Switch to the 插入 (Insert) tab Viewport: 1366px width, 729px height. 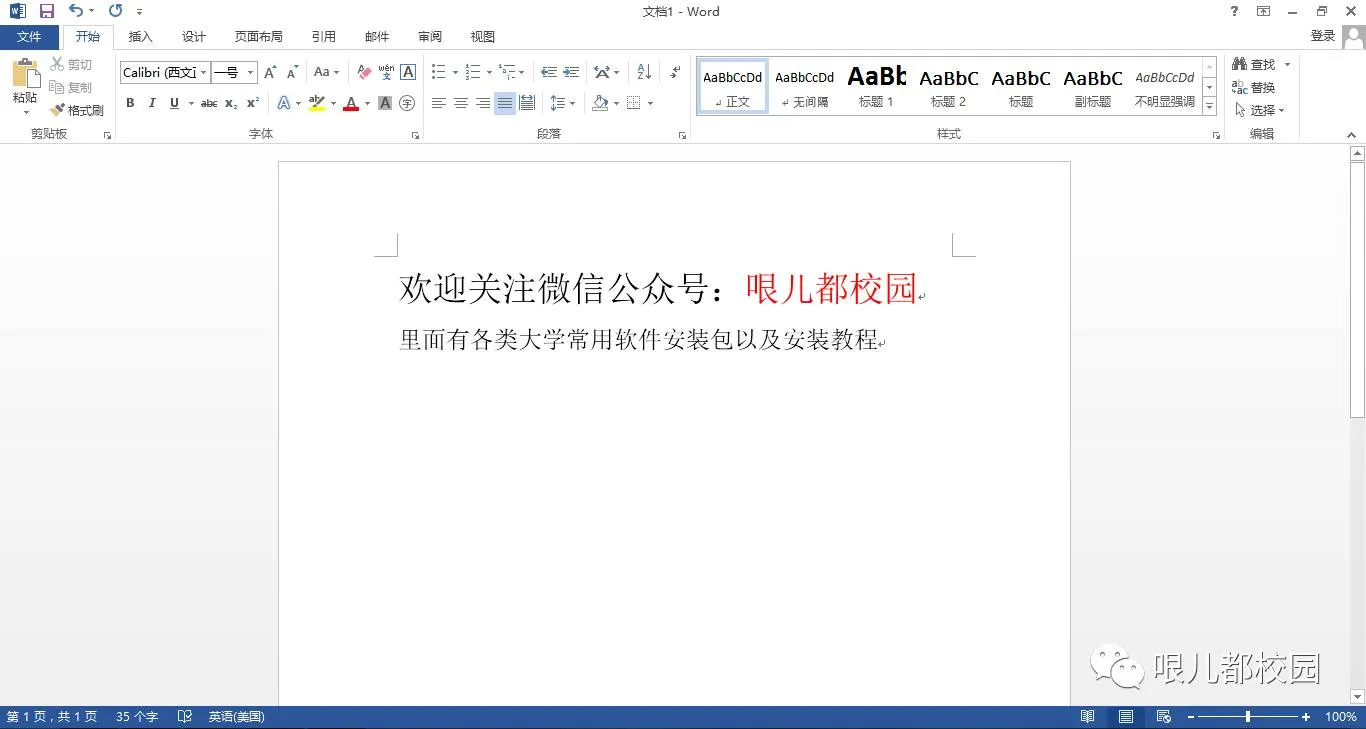(x=141, y=37)
